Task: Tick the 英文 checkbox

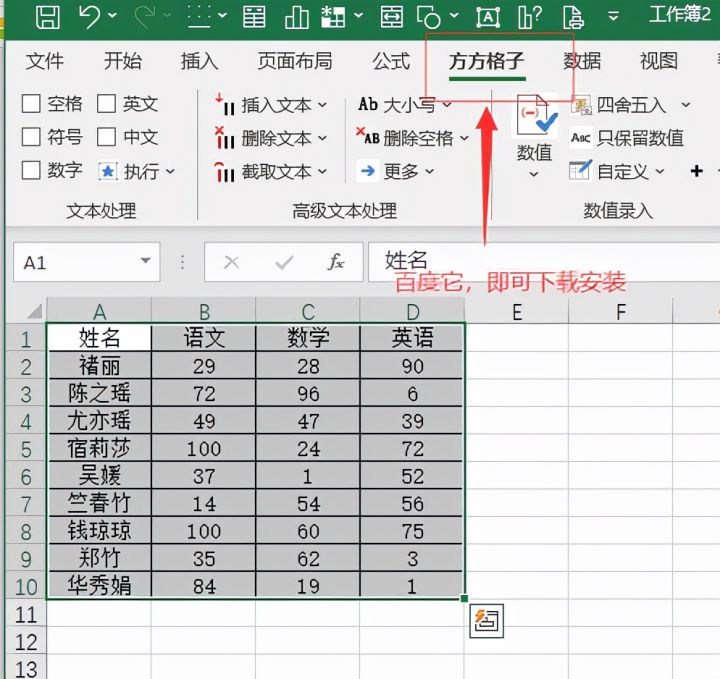Action: tap(106, 104)
